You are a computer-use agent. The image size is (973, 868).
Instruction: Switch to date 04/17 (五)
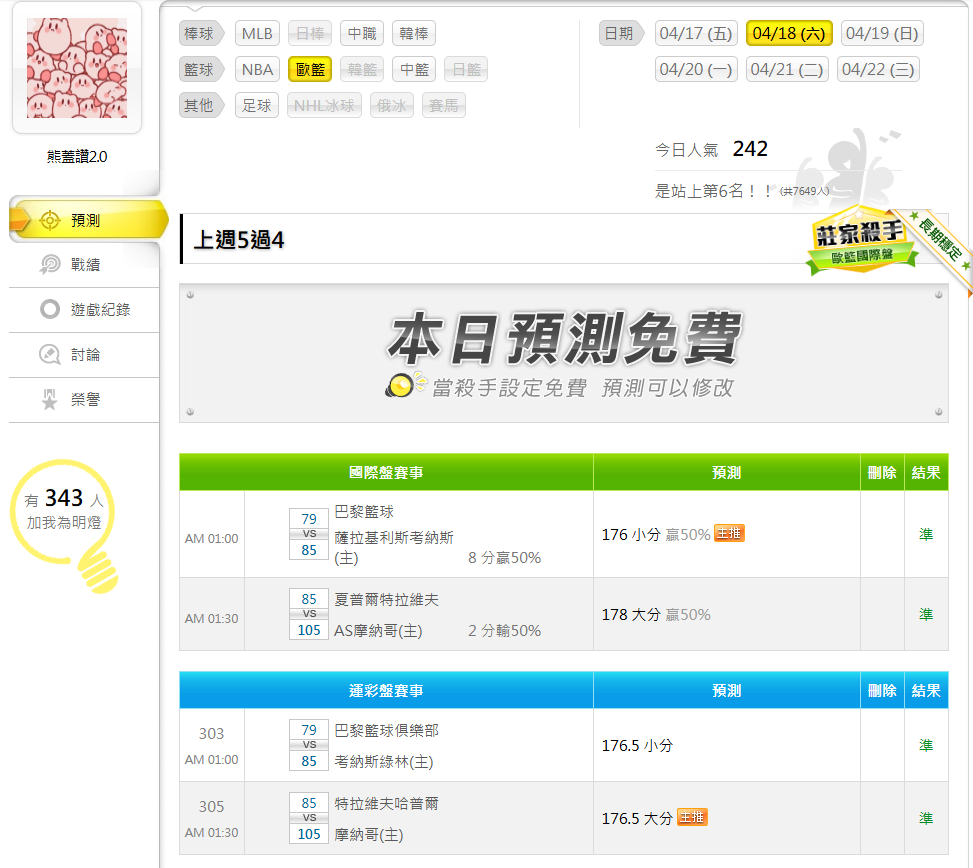[x=696, y=33]
